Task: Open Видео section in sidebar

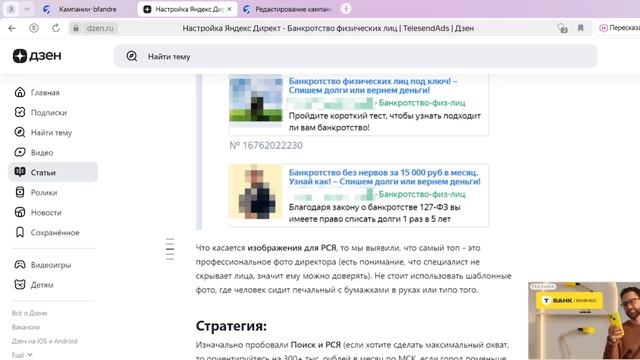Action: click(53, 153)
